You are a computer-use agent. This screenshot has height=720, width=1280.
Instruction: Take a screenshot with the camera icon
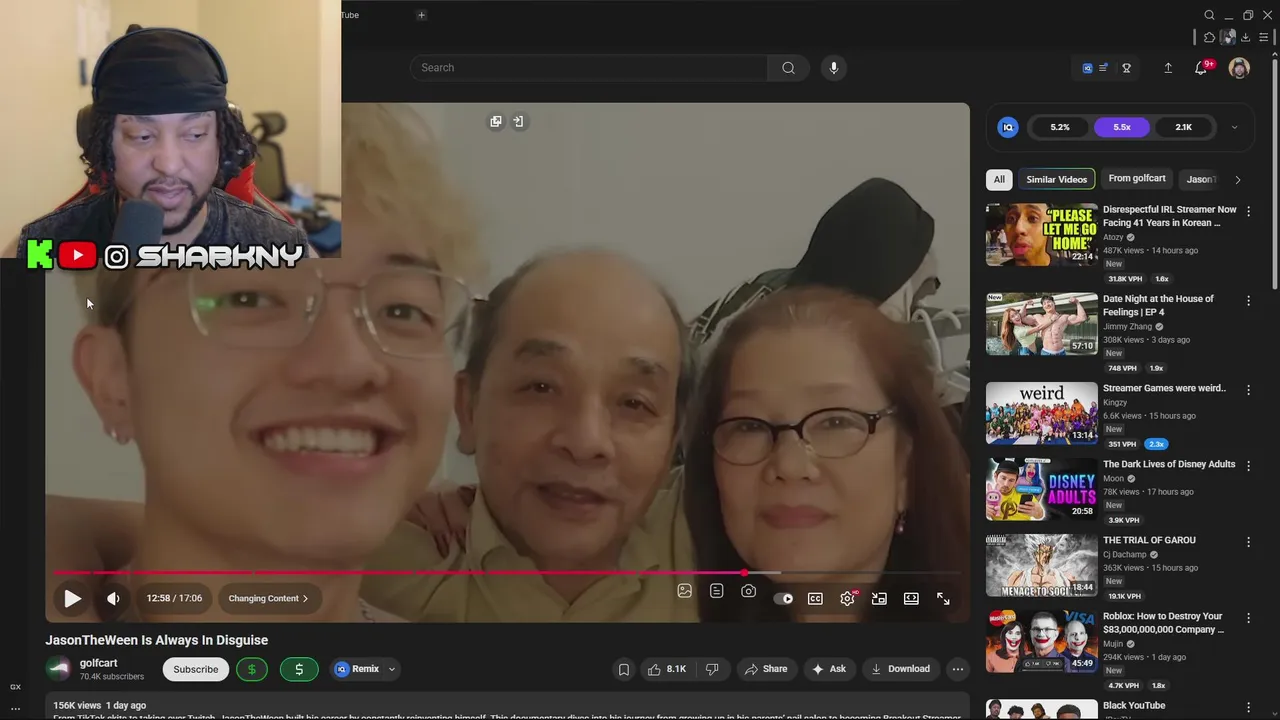coord(748,591)
